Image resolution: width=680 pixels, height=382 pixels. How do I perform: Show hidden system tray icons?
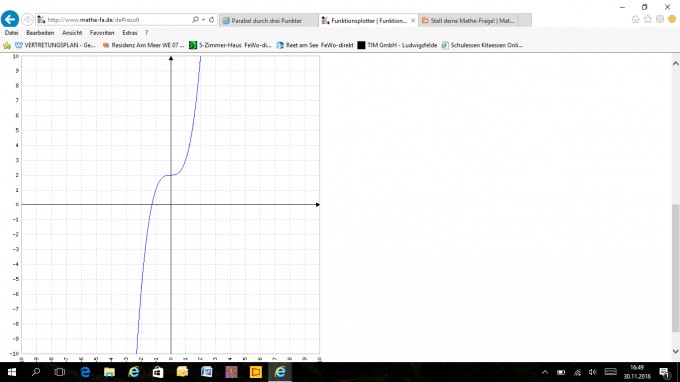(545, 372)
